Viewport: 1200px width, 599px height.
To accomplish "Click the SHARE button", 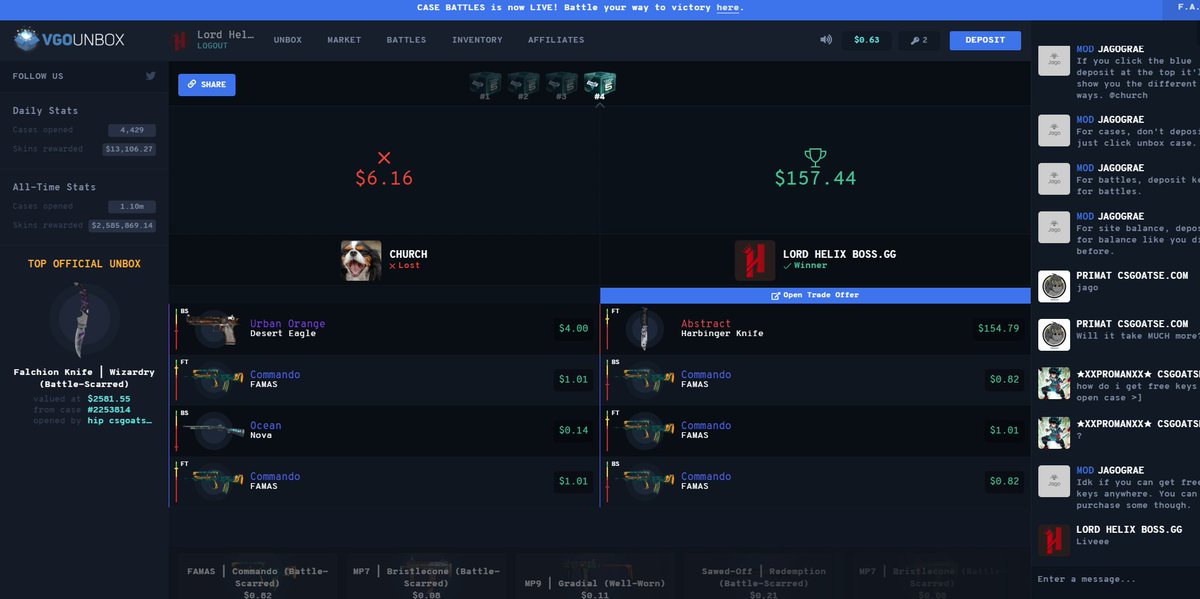I will [207, 85].
